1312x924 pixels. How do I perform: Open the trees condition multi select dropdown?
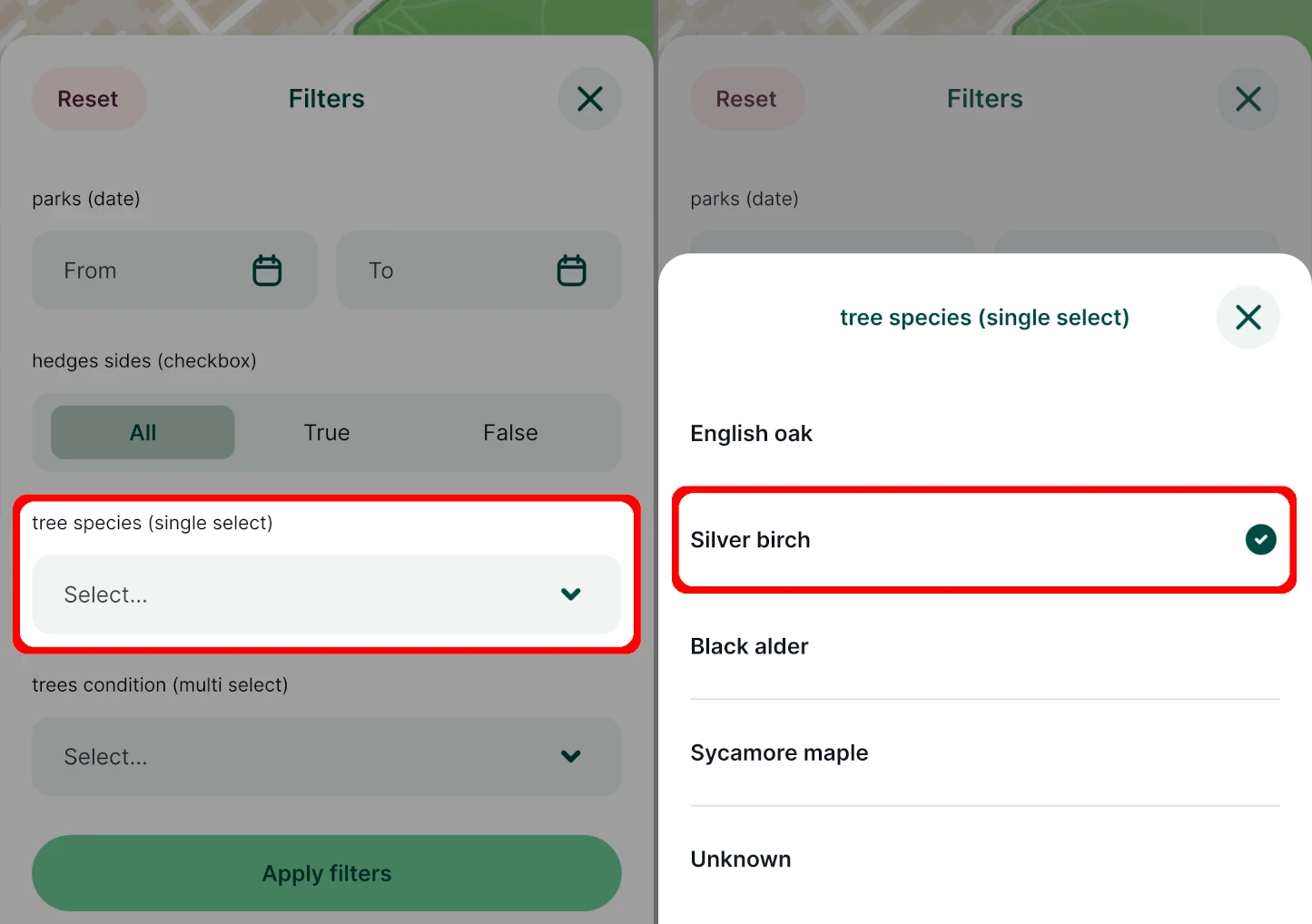pyautogui.click(x=326, y=756)
